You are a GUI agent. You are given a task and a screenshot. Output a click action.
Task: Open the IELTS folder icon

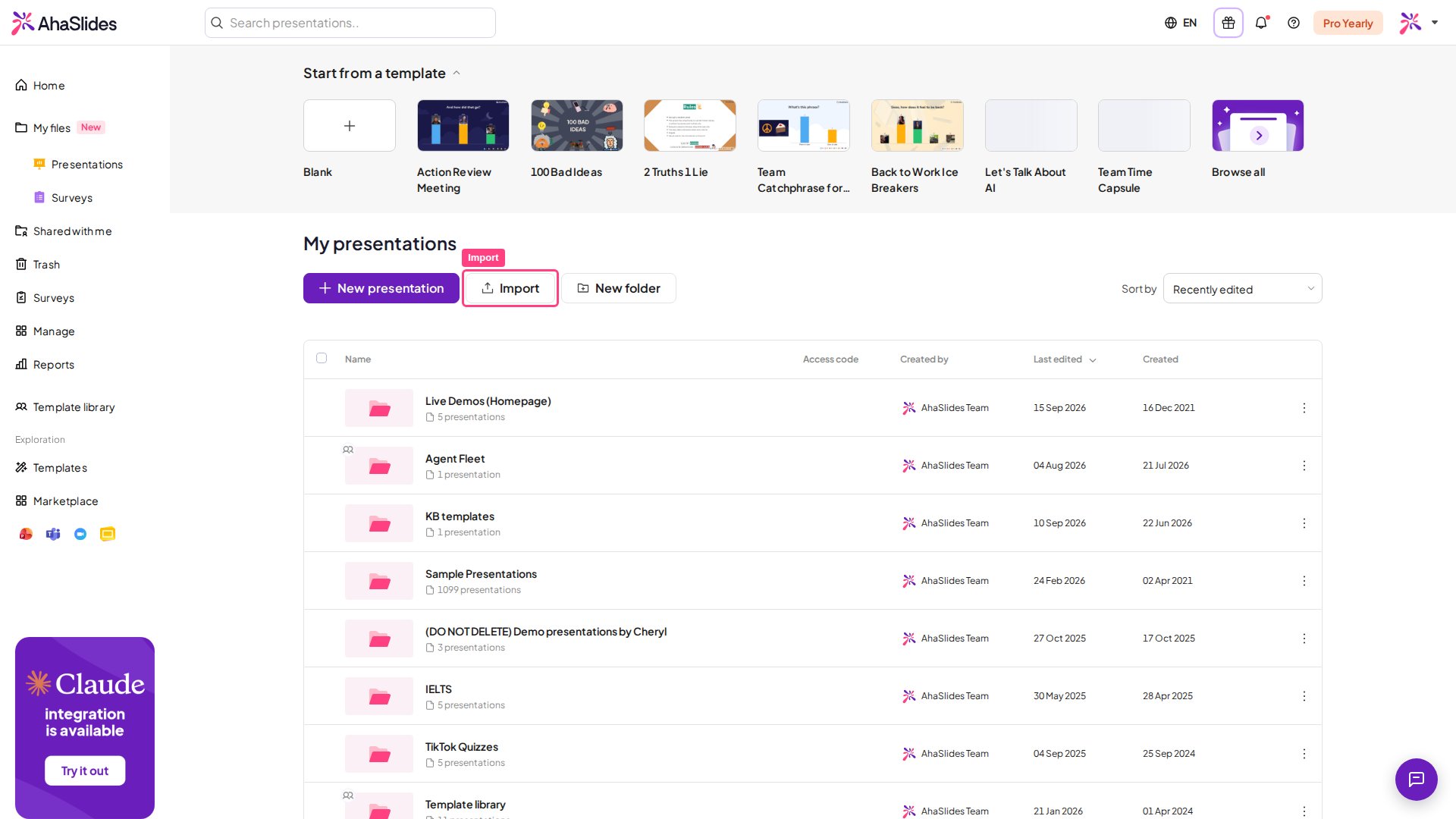click(x=379, y=696)
